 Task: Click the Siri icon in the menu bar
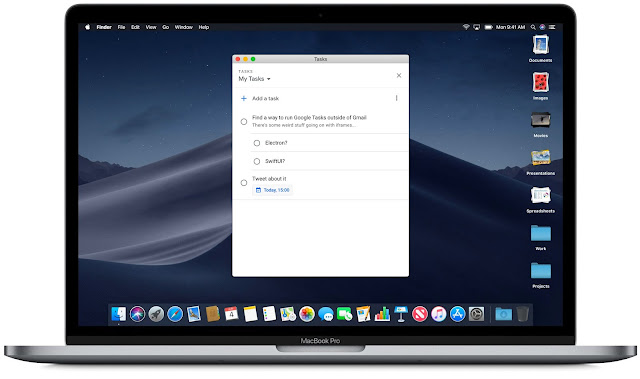[x=542, y=27]
